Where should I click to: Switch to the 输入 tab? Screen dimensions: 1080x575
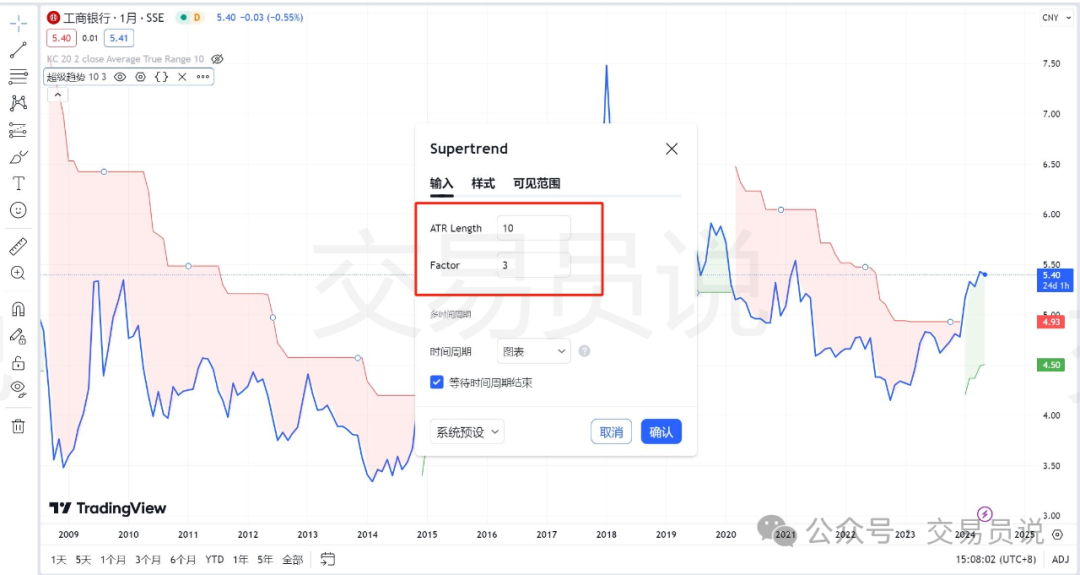pos(442,183)
